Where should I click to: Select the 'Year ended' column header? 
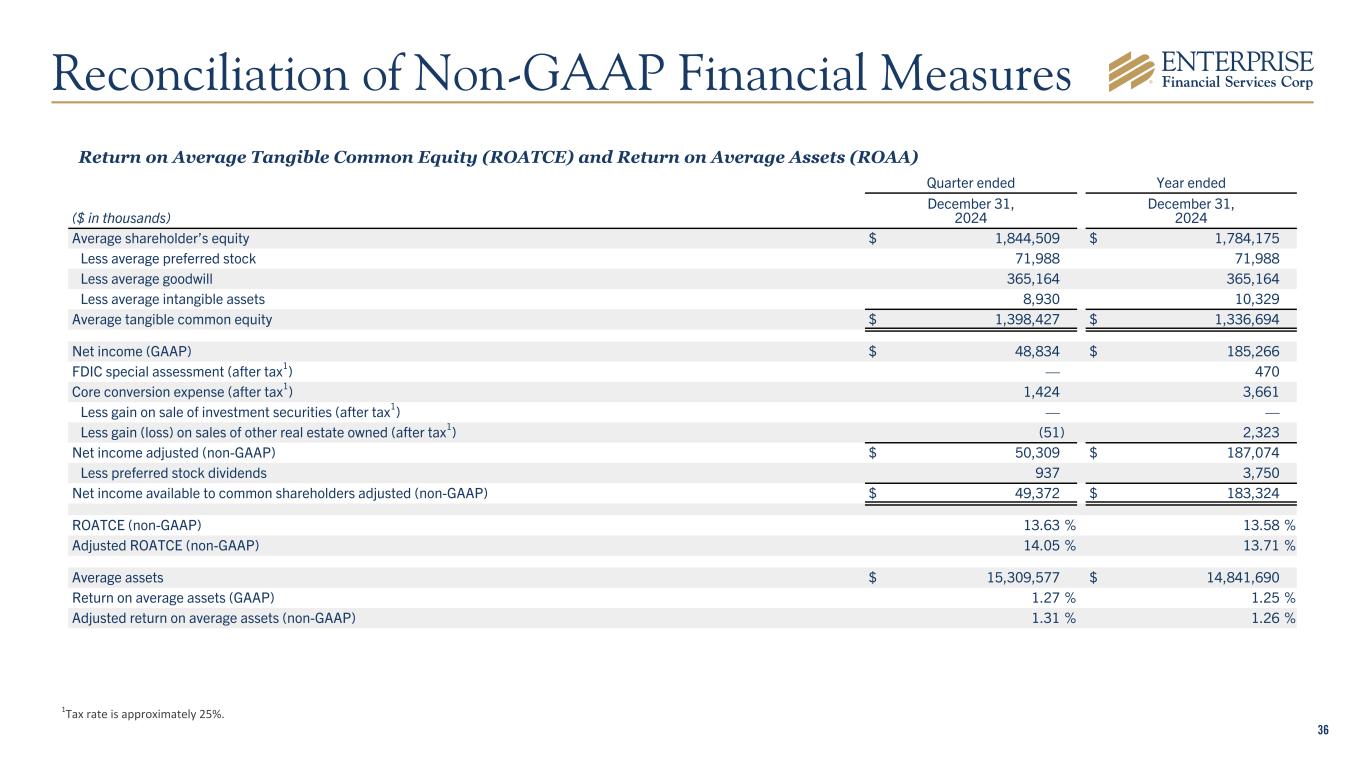(1190, 183)
